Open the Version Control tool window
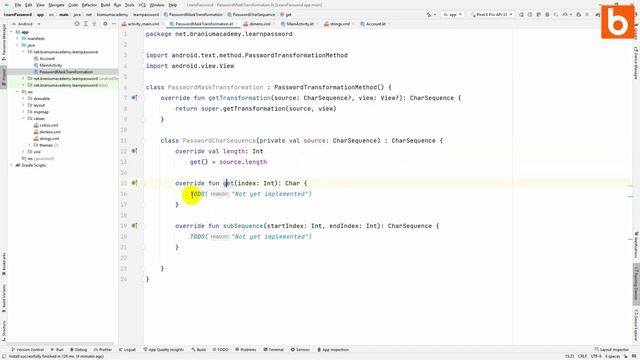640x360 pixels. click(x=27, y=350)
